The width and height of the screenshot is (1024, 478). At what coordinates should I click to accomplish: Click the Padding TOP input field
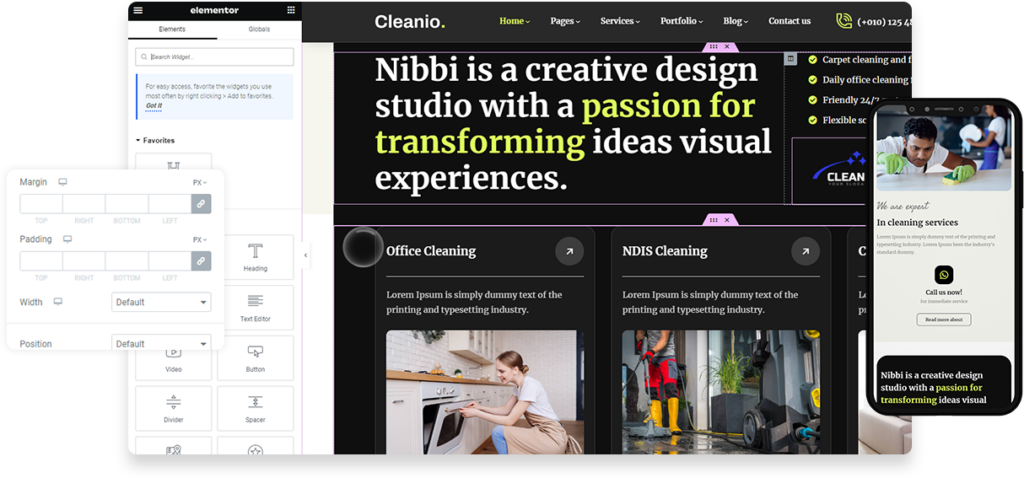point(41,261)
